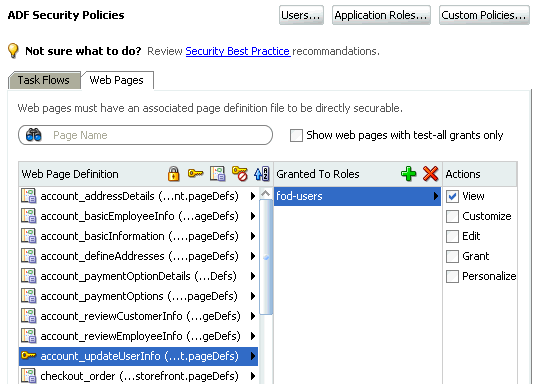Image resolution: width=536 pixels, height=384 pixels.
Task: Click the A-Z sort icon
Action: [x=262, y=174]
